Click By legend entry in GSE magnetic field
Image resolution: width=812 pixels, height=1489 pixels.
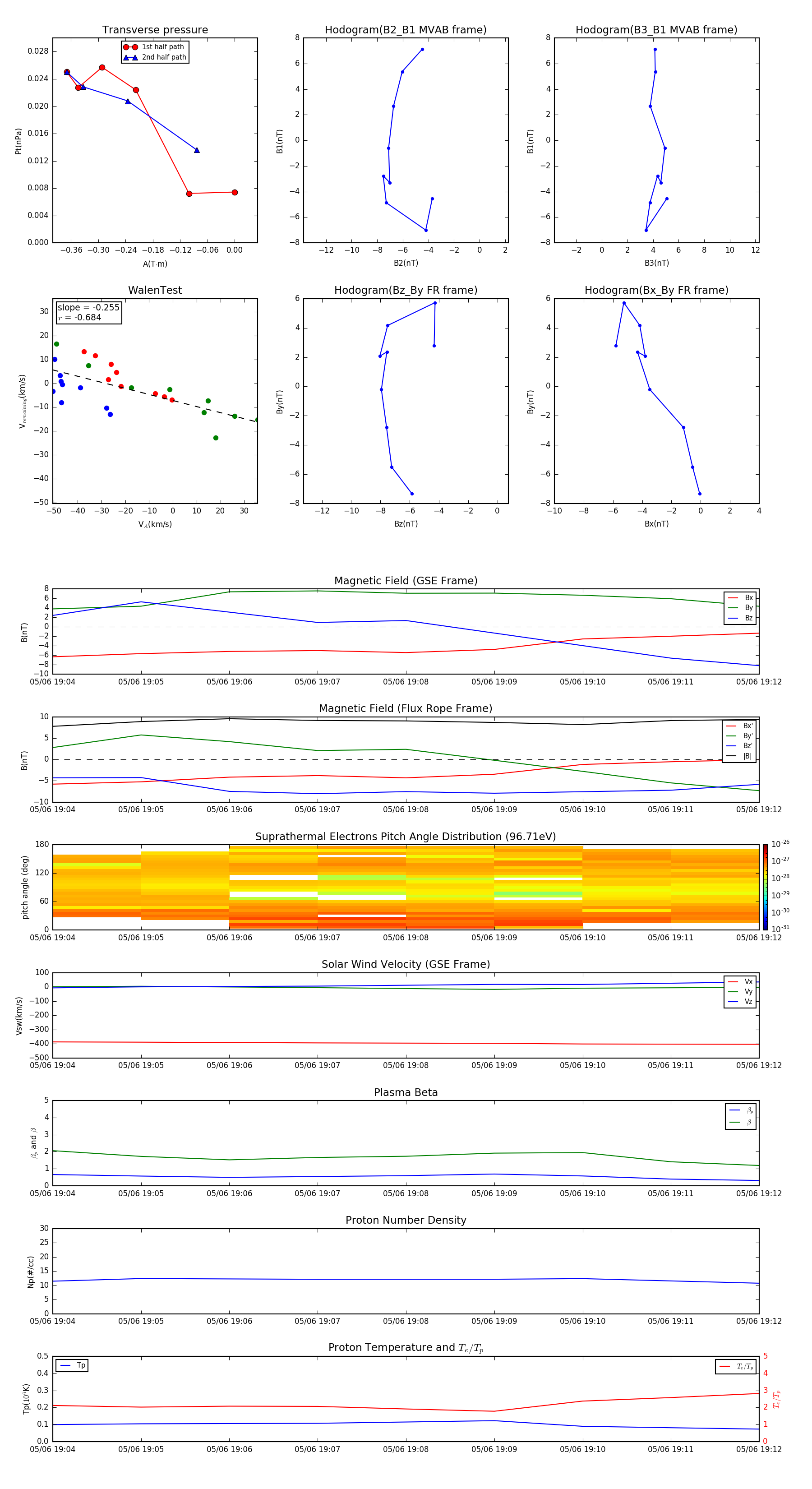(x=740, y=607)
